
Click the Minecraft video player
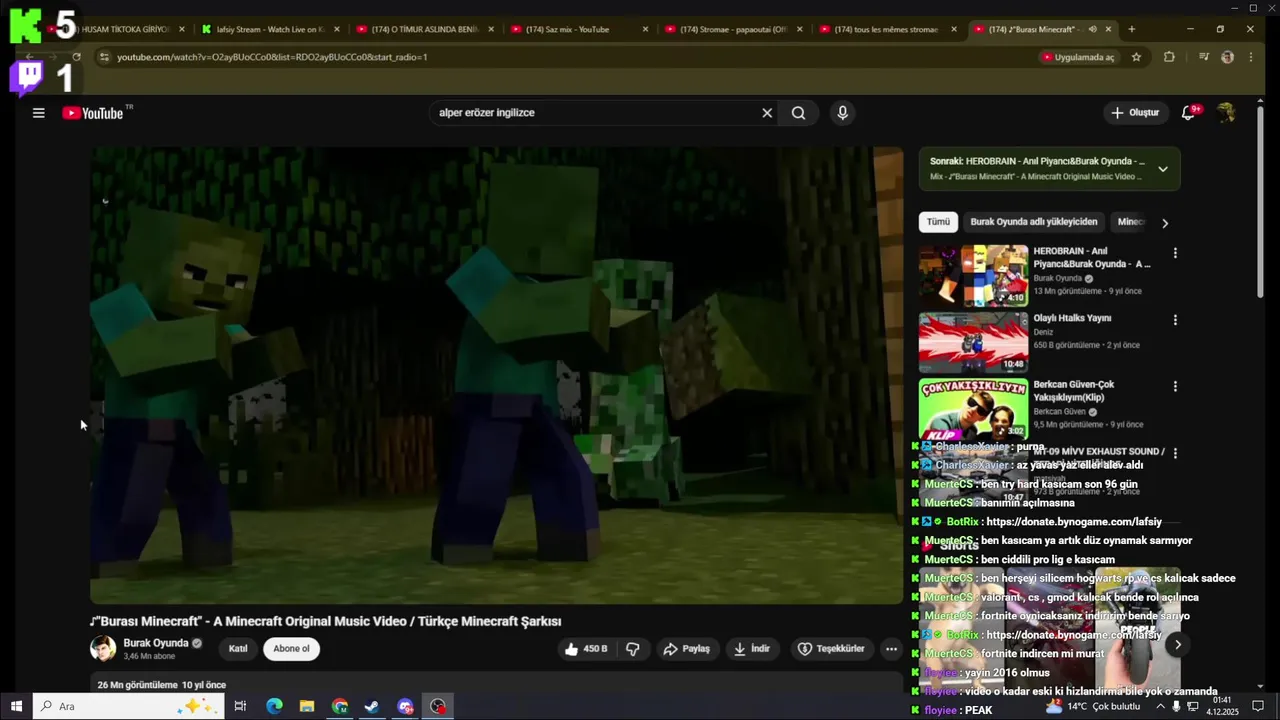pyautogui.click(x=497, y=376)
